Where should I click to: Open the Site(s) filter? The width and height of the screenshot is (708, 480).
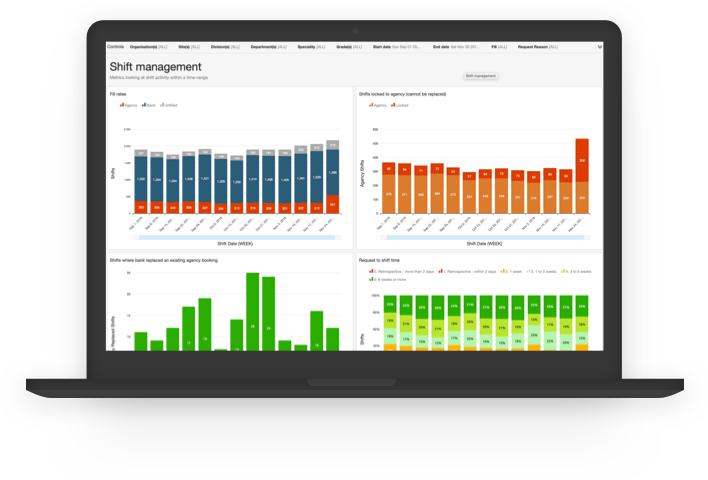point(189,47)
